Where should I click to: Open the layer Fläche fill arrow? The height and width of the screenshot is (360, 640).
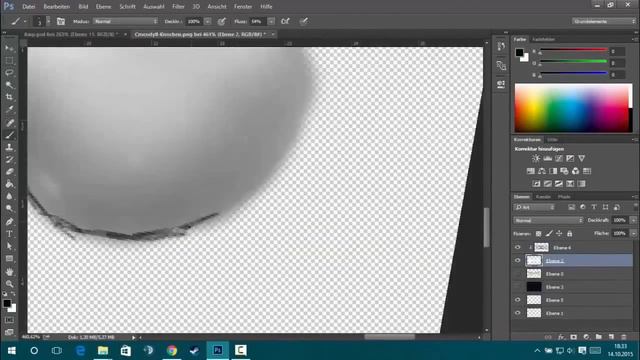pyautogui.click(x=633, y=233)
